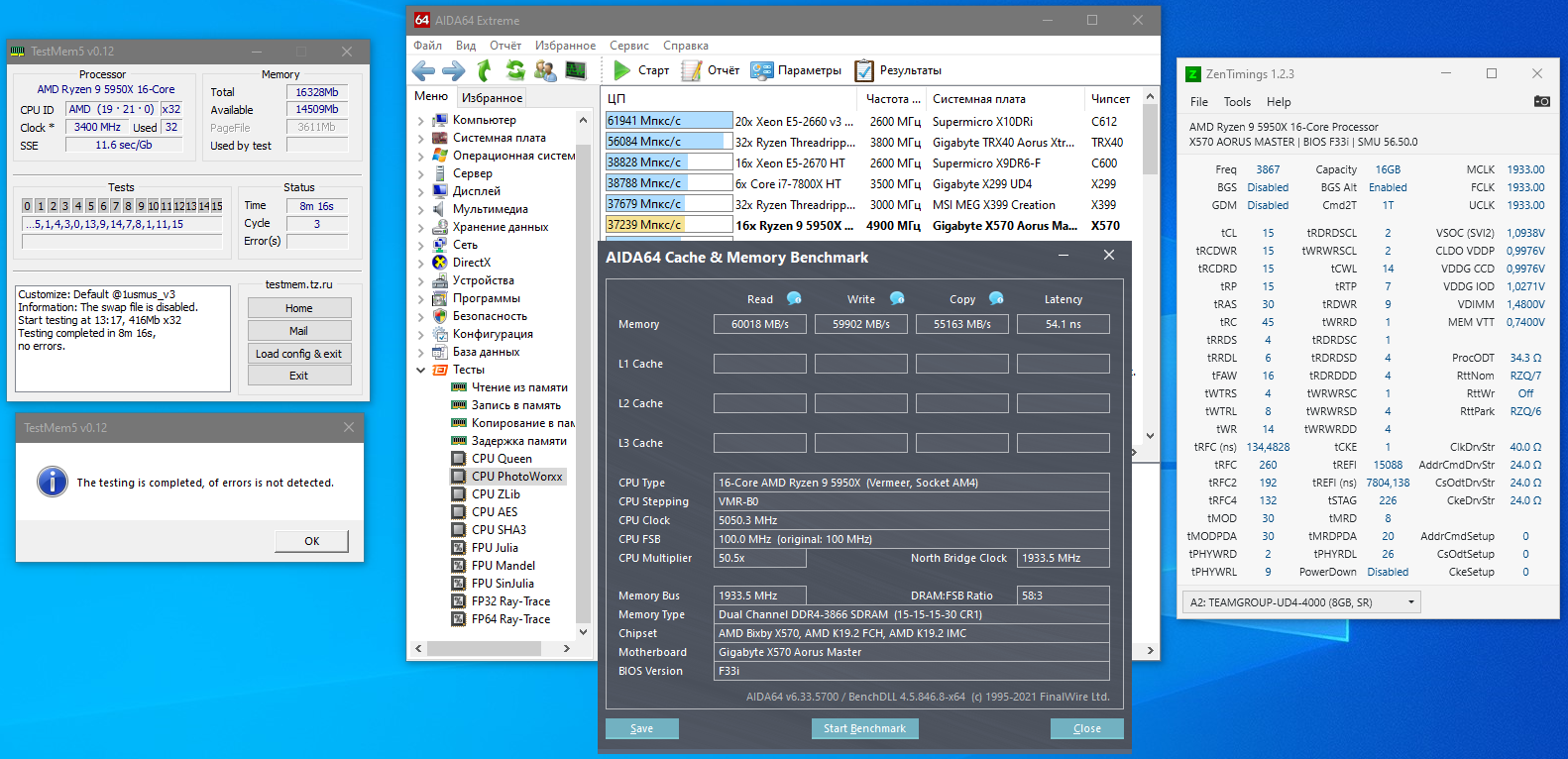Click the Exit button in TestMem5
Image resolution: width=1568 pixels, height=759 pixels.
(x=299, y=376)
